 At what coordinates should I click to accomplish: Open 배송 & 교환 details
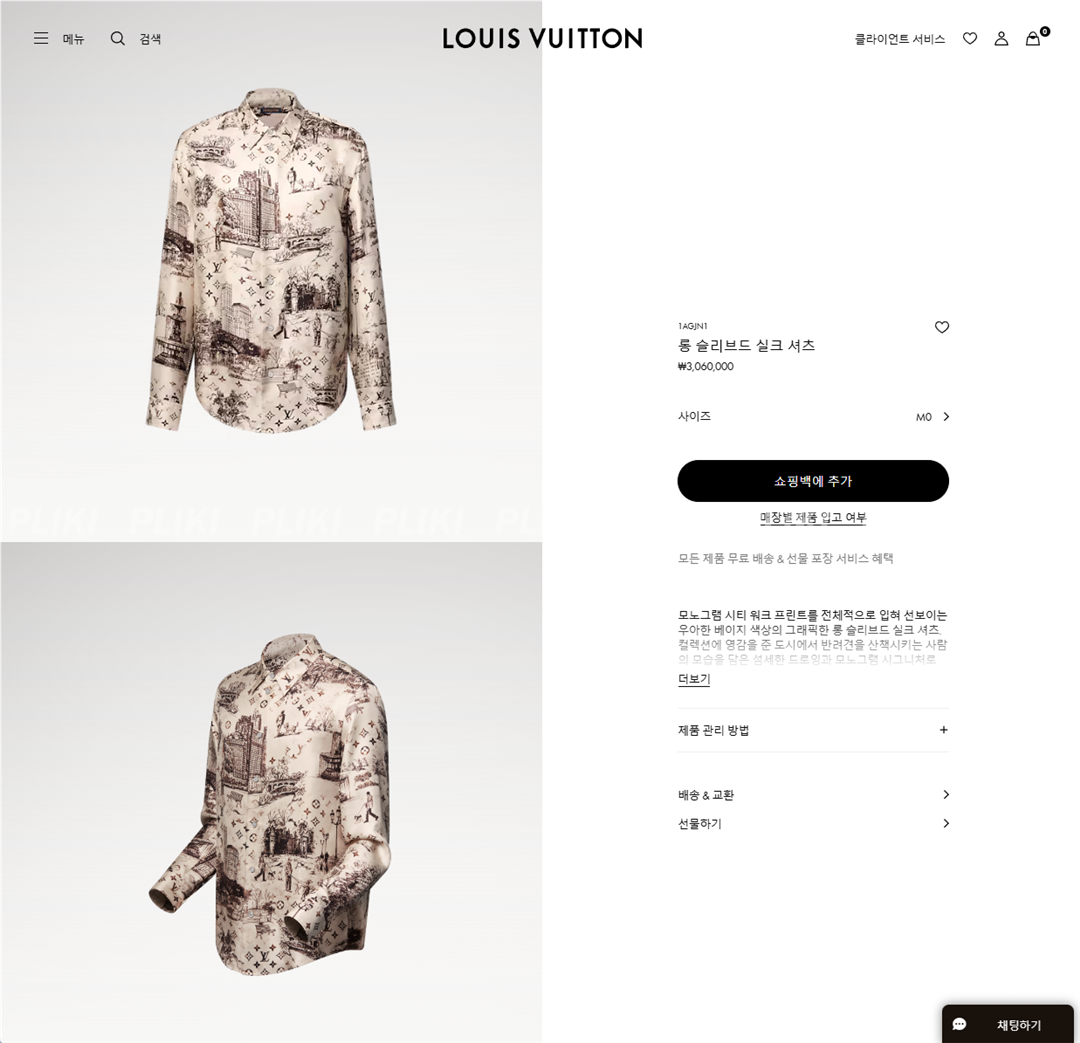point(813,795)
